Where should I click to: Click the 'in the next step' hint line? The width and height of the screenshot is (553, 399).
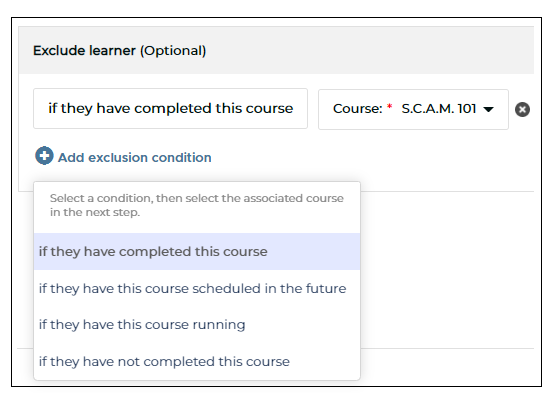point(95,212)
